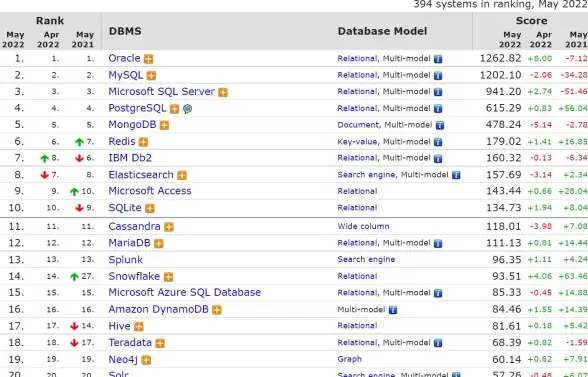Click MongoDB's score value 478.24
This screenshot has height=377, width=588.
pos(504,125)
